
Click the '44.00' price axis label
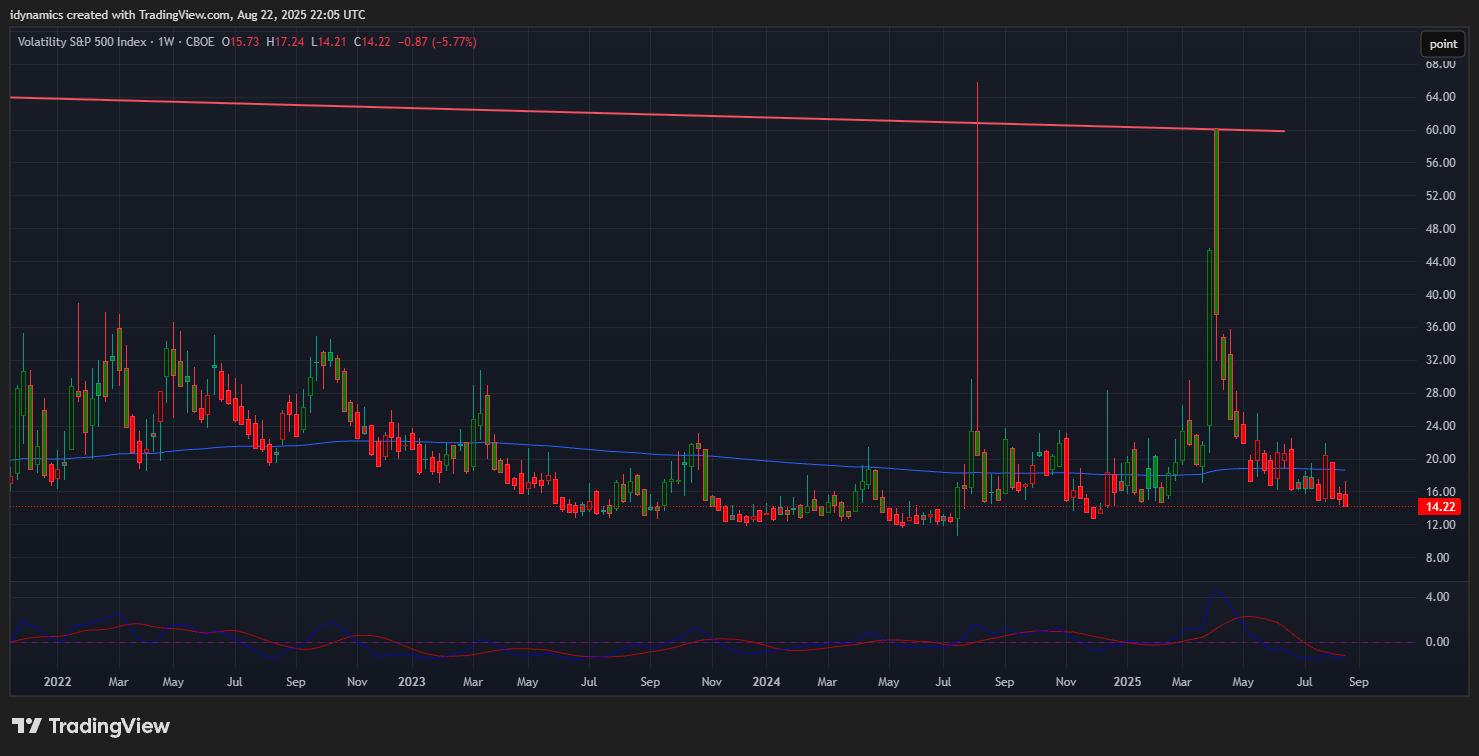coord(1439,262)
